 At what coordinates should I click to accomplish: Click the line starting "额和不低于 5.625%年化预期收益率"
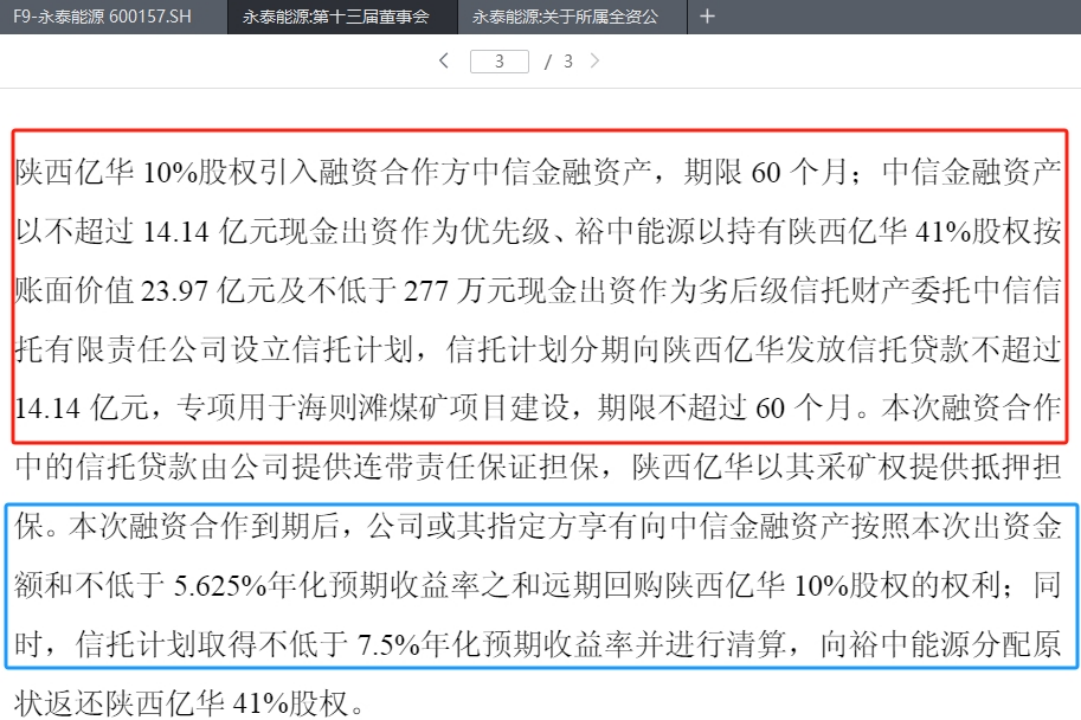[538, 586]
